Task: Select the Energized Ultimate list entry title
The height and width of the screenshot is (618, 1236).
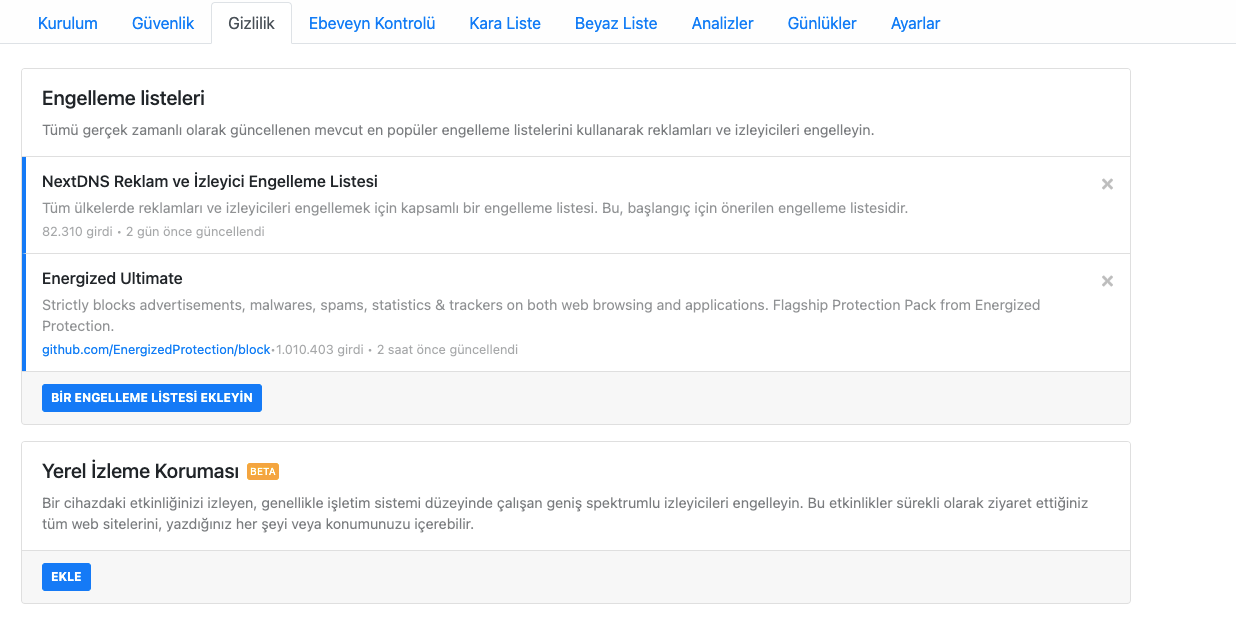Action: tap(112, 278)
